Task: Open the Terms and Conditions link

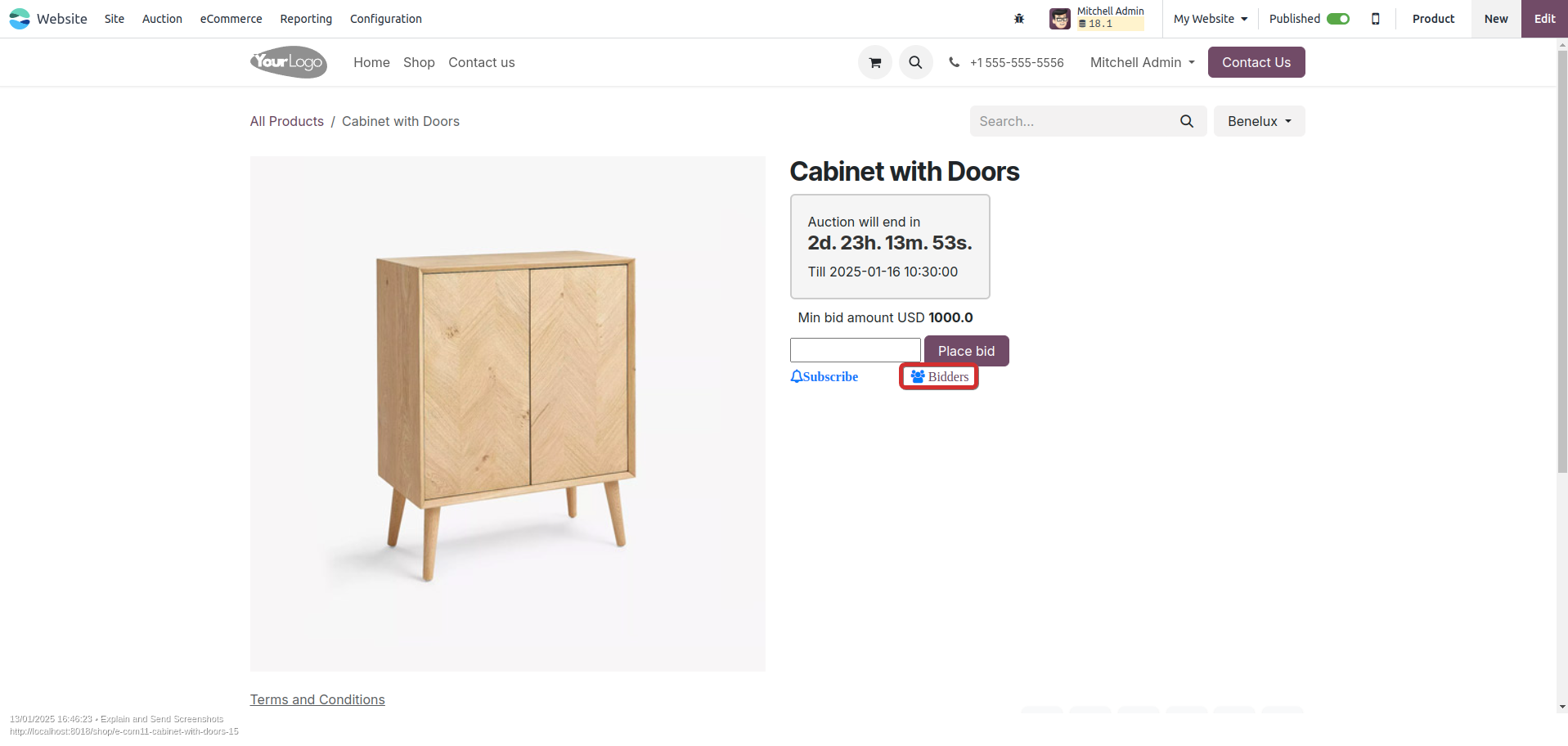Action: coord(317,699)
